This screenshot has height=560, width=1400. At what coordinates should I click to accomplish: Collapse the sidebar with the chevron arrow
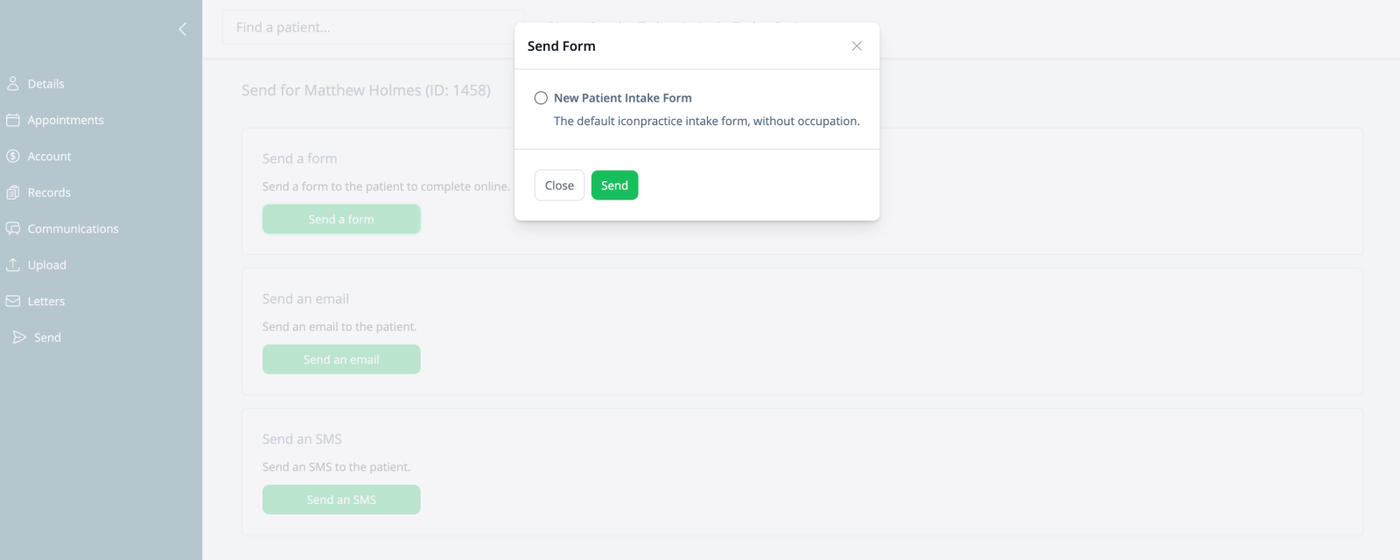[x=182, y=29]
